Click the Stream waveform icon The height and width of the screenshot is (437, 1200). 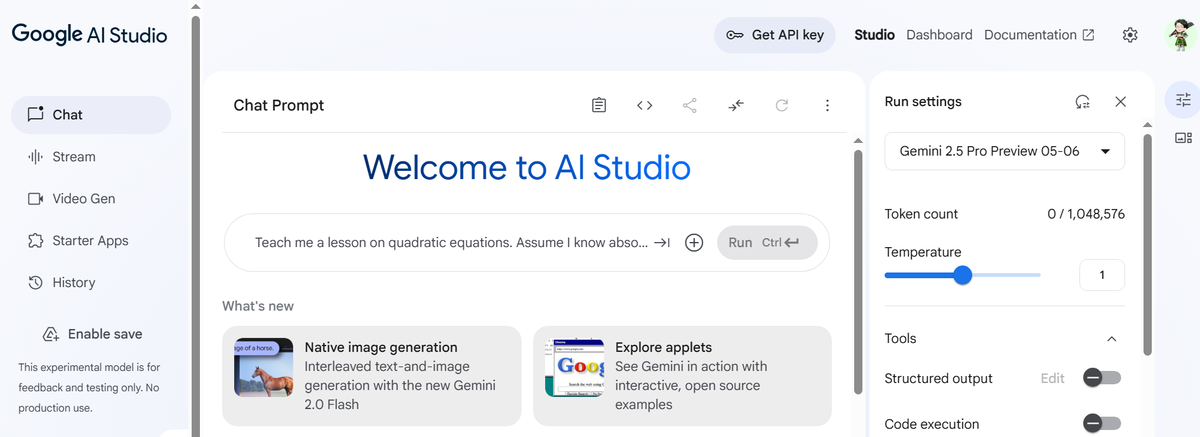pyautogui.click(x=36, y=157)
